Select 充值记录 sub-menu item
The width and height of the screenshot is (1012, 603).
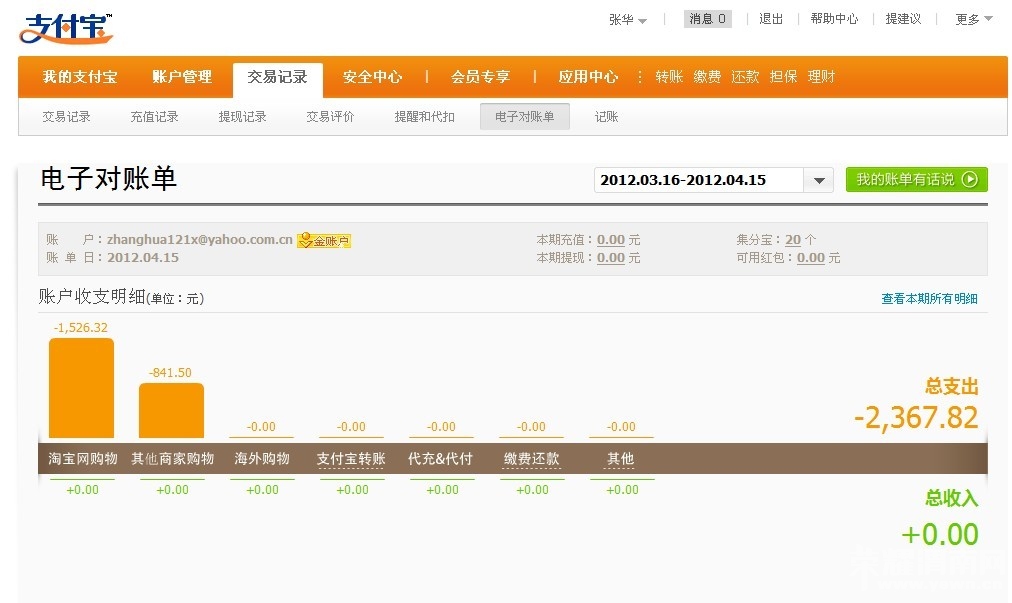pos(154,117)
